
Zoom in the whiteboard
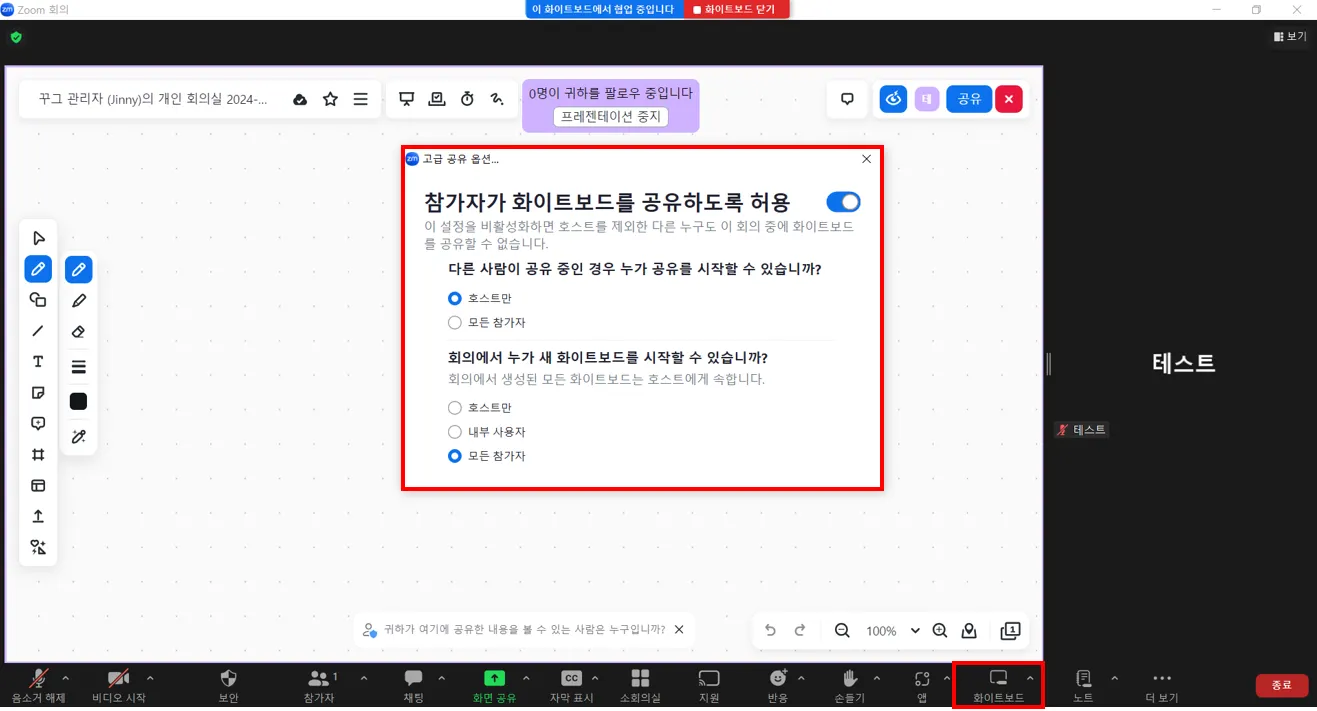click(940, 631)
